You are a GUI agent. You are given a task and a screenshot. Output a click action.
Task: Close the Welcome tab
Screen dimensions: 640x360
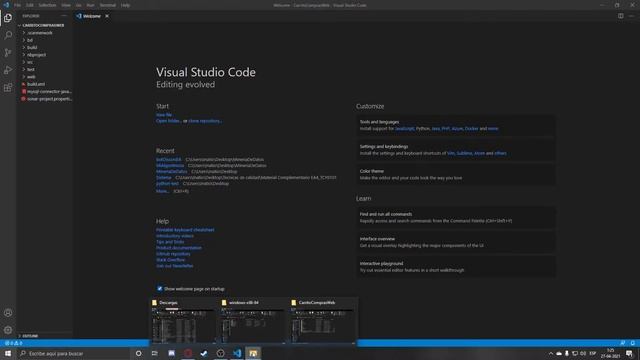[x=107, y=16]
